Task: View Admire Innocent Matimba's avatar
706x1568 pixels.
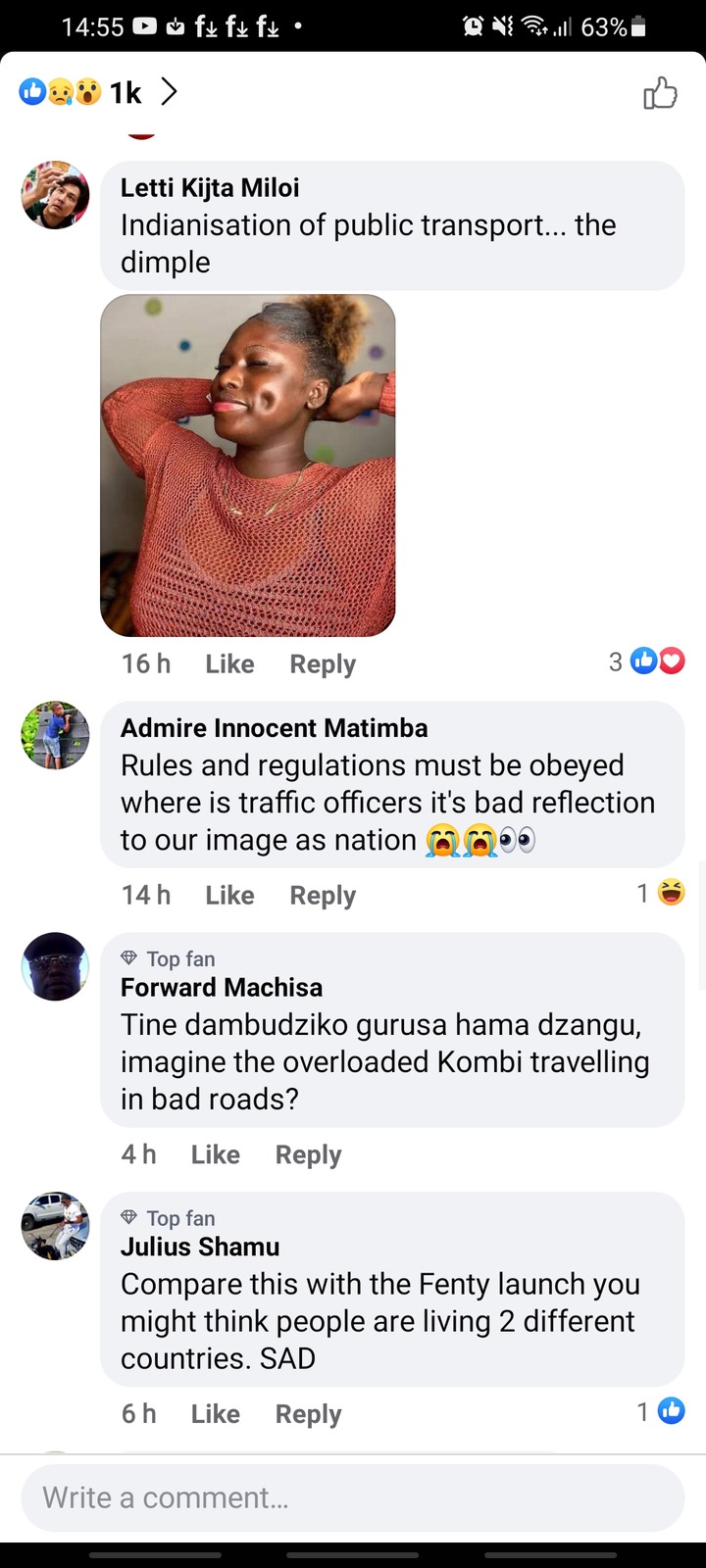Action: [x=56, y=735]
